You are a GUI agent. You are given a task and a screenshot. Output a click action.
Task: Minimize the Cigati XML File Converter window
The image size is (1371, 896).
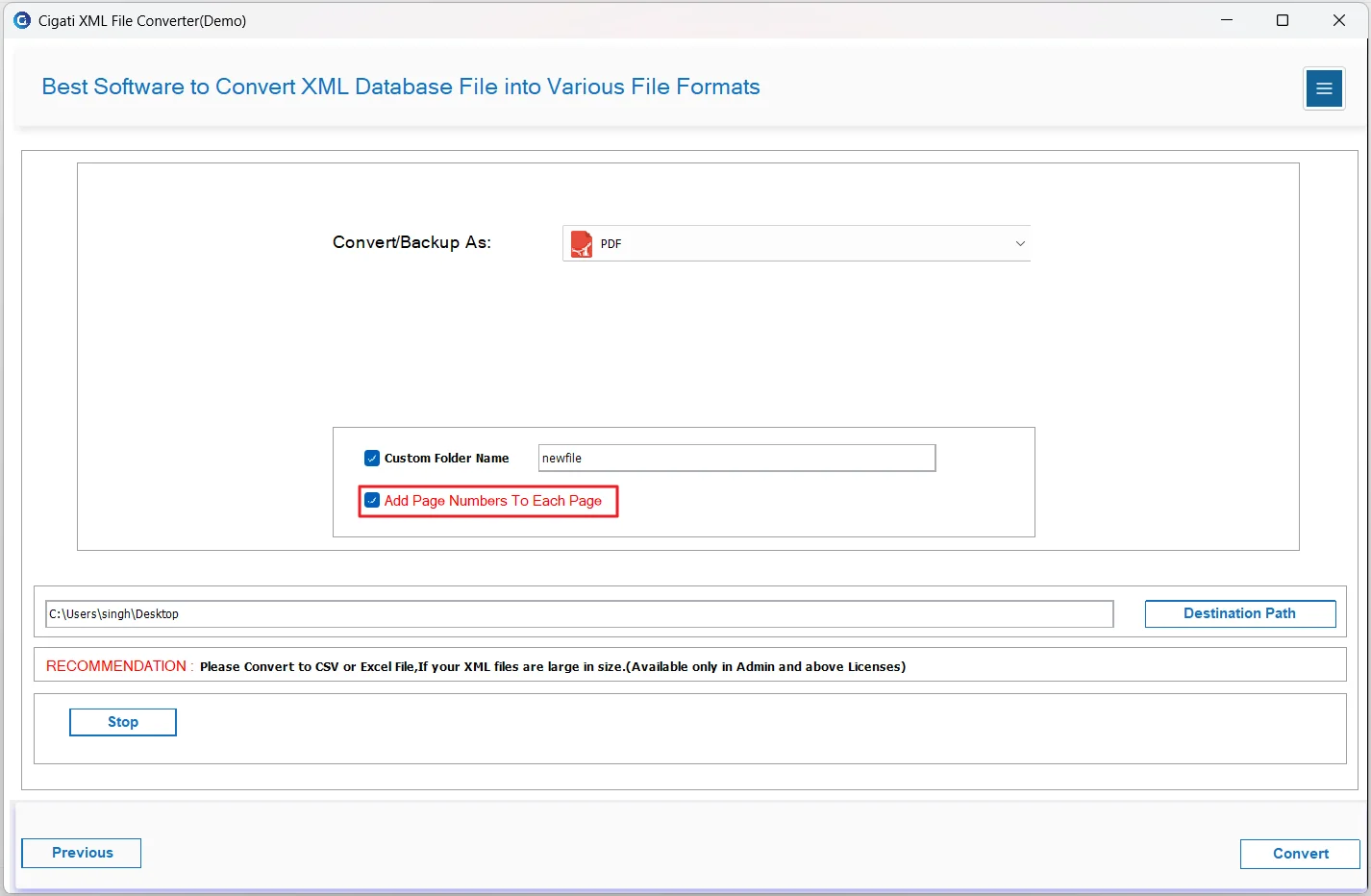click(x=1227, y=20)
